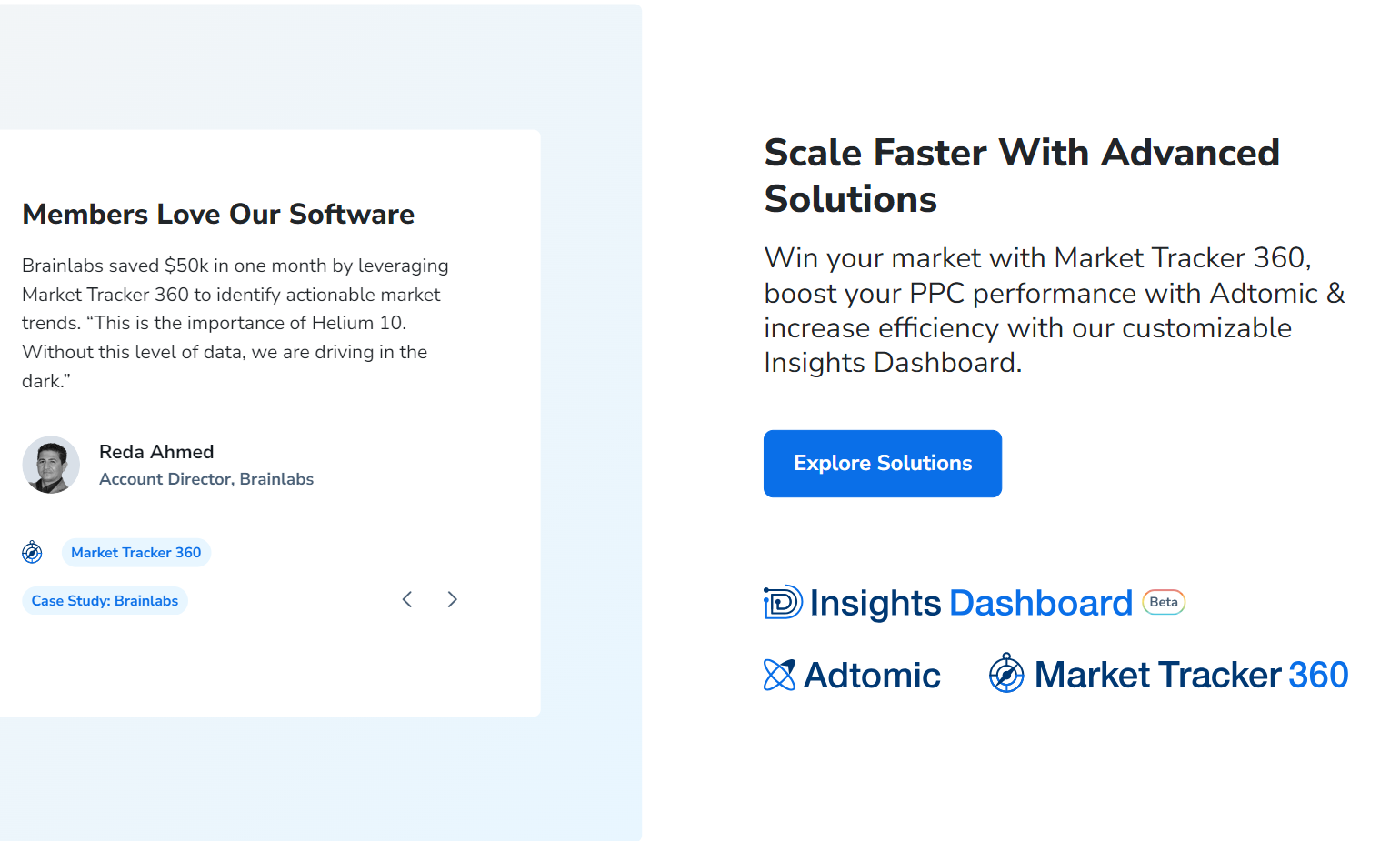The image size is (1400, 842).
Task: Click the Scale Faster With Advanced Solutions heading
Action: pos(1022,175)
